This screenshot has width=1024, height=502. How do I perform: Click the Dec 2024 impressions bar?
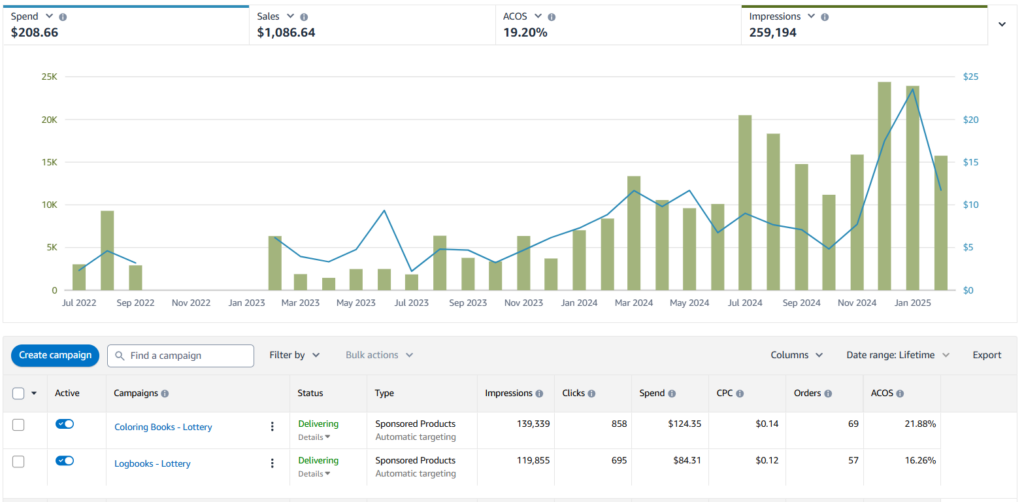click(884, 186)
